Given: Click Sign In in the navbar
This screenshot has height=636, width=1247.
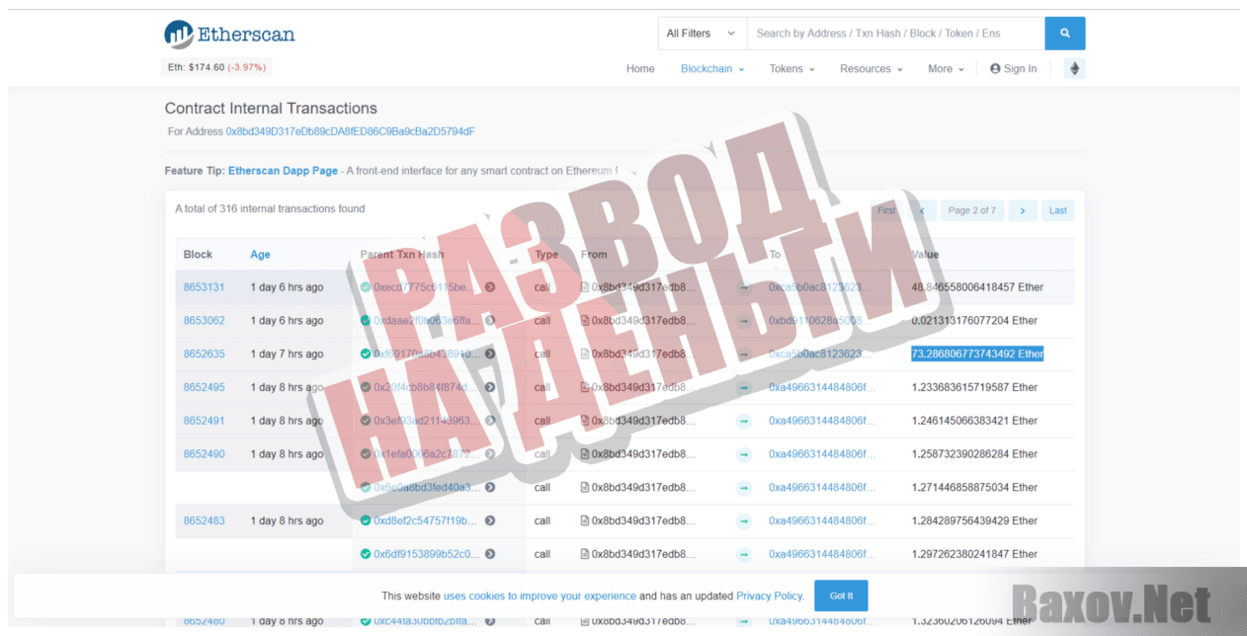Looking at the screenshot, I should click(x=1013, y=69).
